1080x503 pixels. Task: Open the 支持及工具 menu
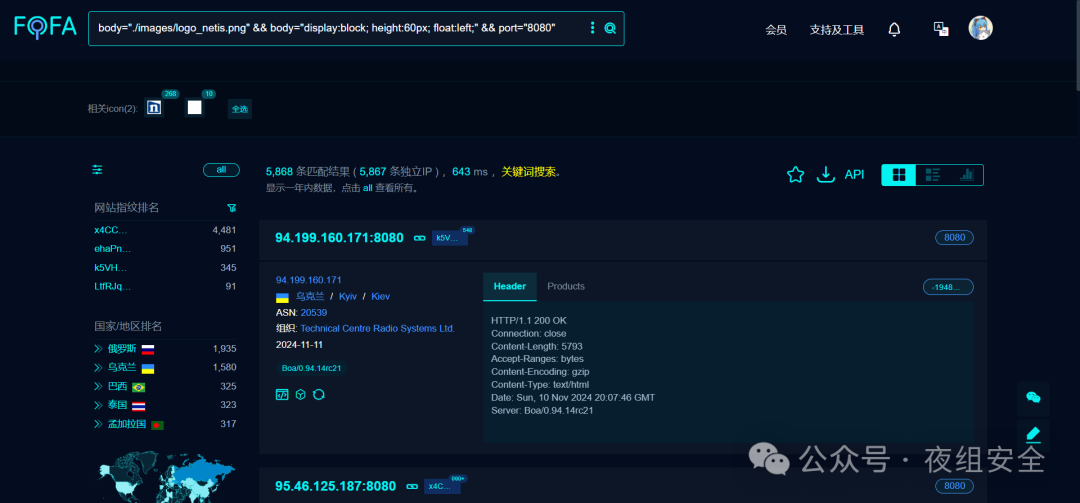click(x=837, y=30)
